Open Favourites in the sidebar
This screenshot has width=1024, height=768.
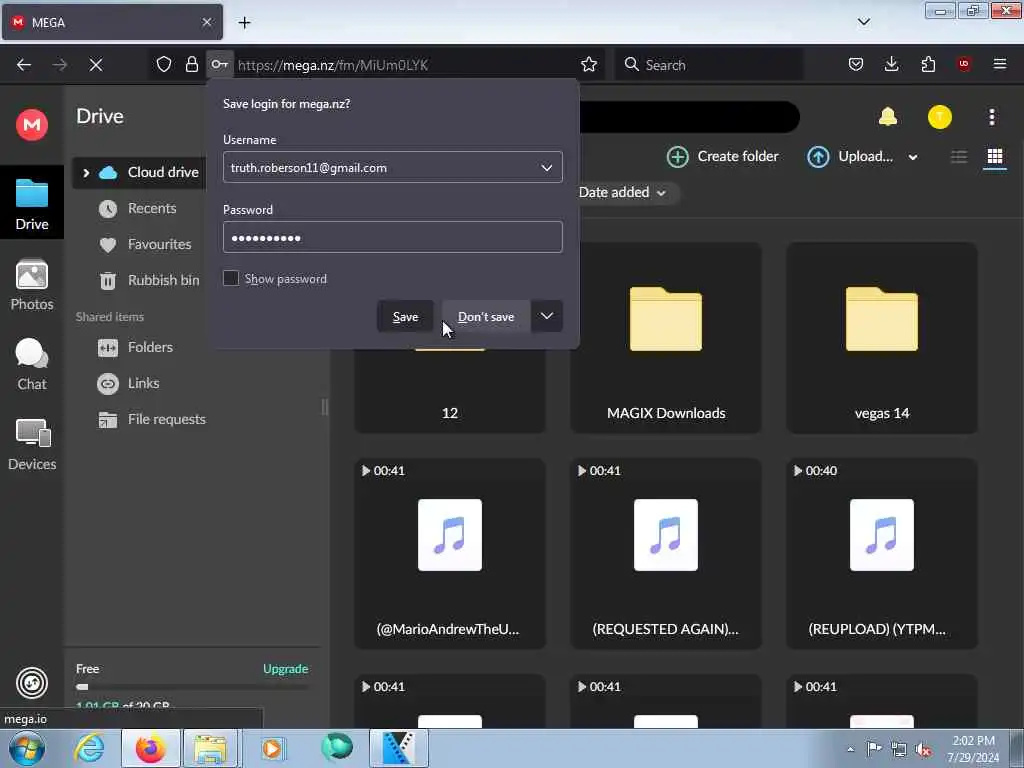click(x=159, y=244)
